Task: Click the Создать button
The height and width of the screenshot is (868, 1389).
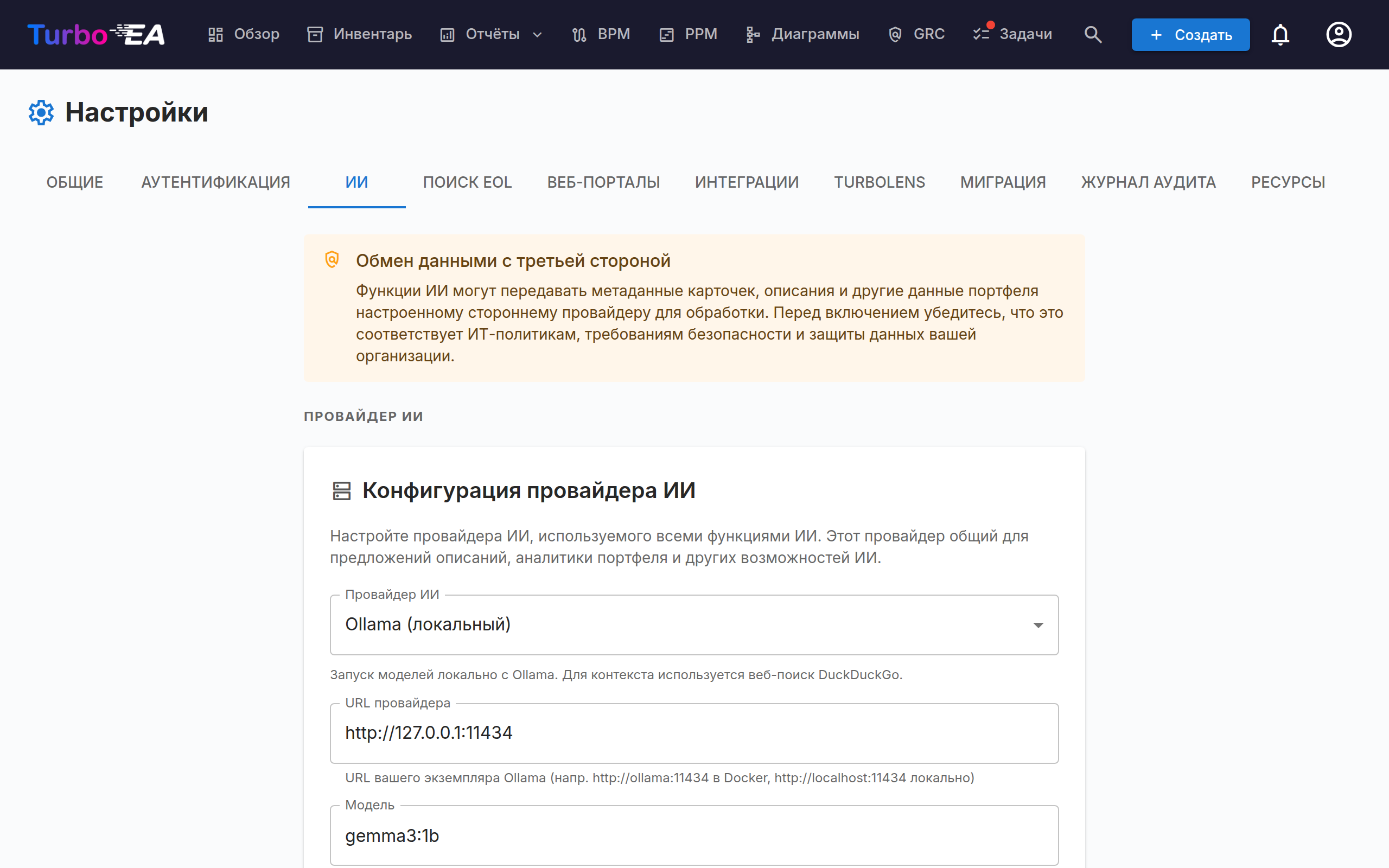Action: point(1190,34)
